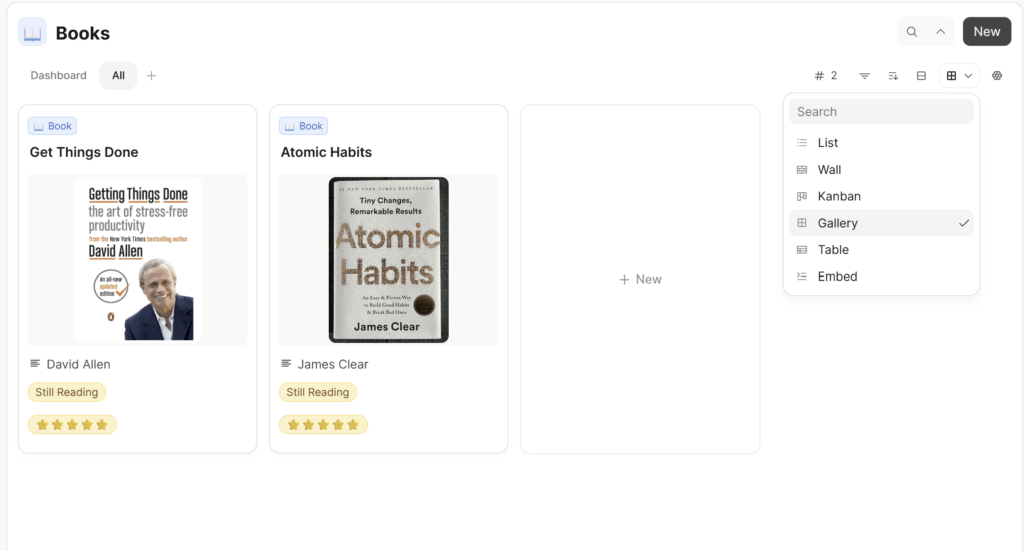
Task: Click the card layout icon beside sort
Action: click(x=921, y=76)
